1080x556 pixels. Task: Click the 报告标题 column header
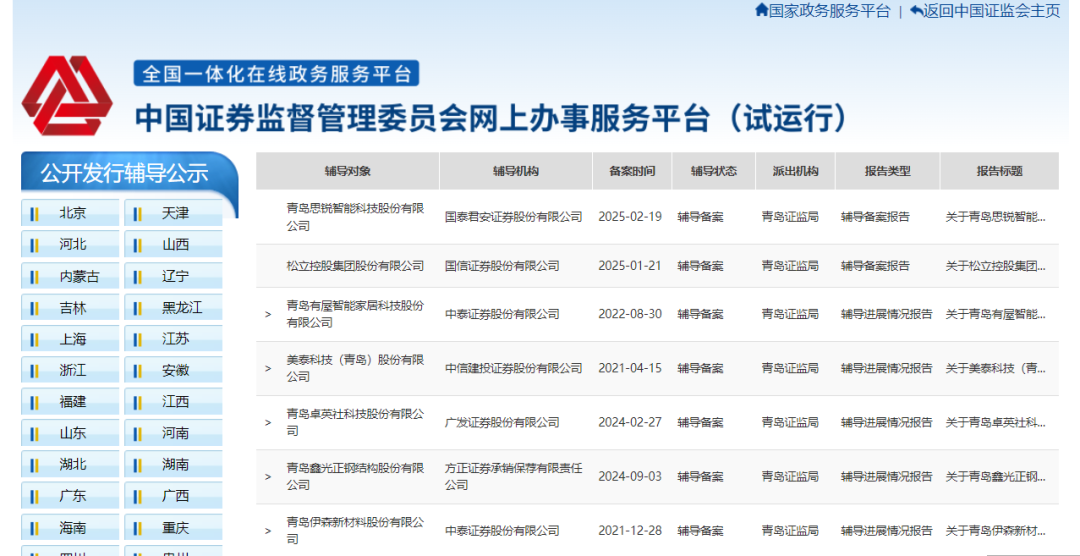[999, 172]
